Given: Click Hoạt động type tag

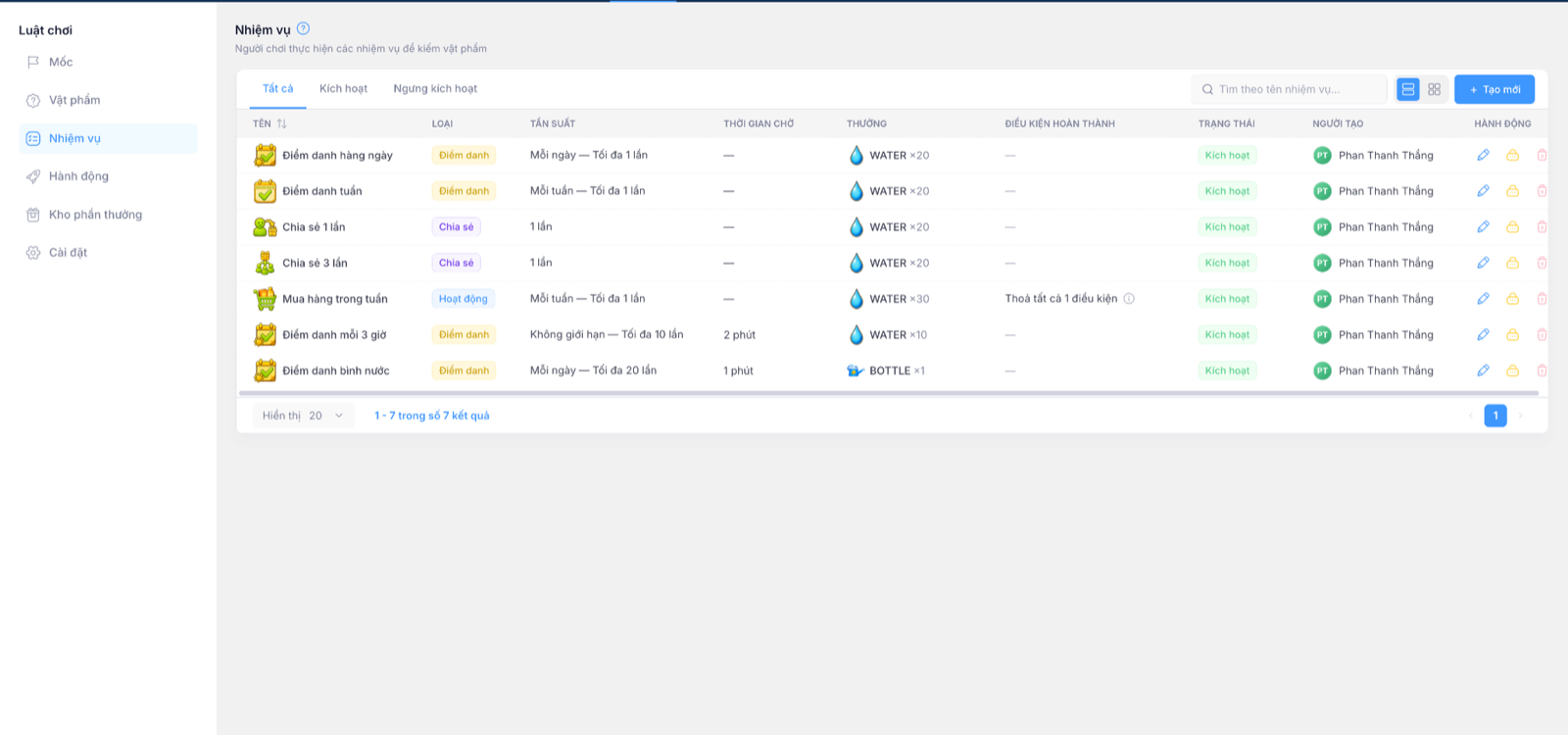Looking at the screenshot, I should (x=463, y=299).
